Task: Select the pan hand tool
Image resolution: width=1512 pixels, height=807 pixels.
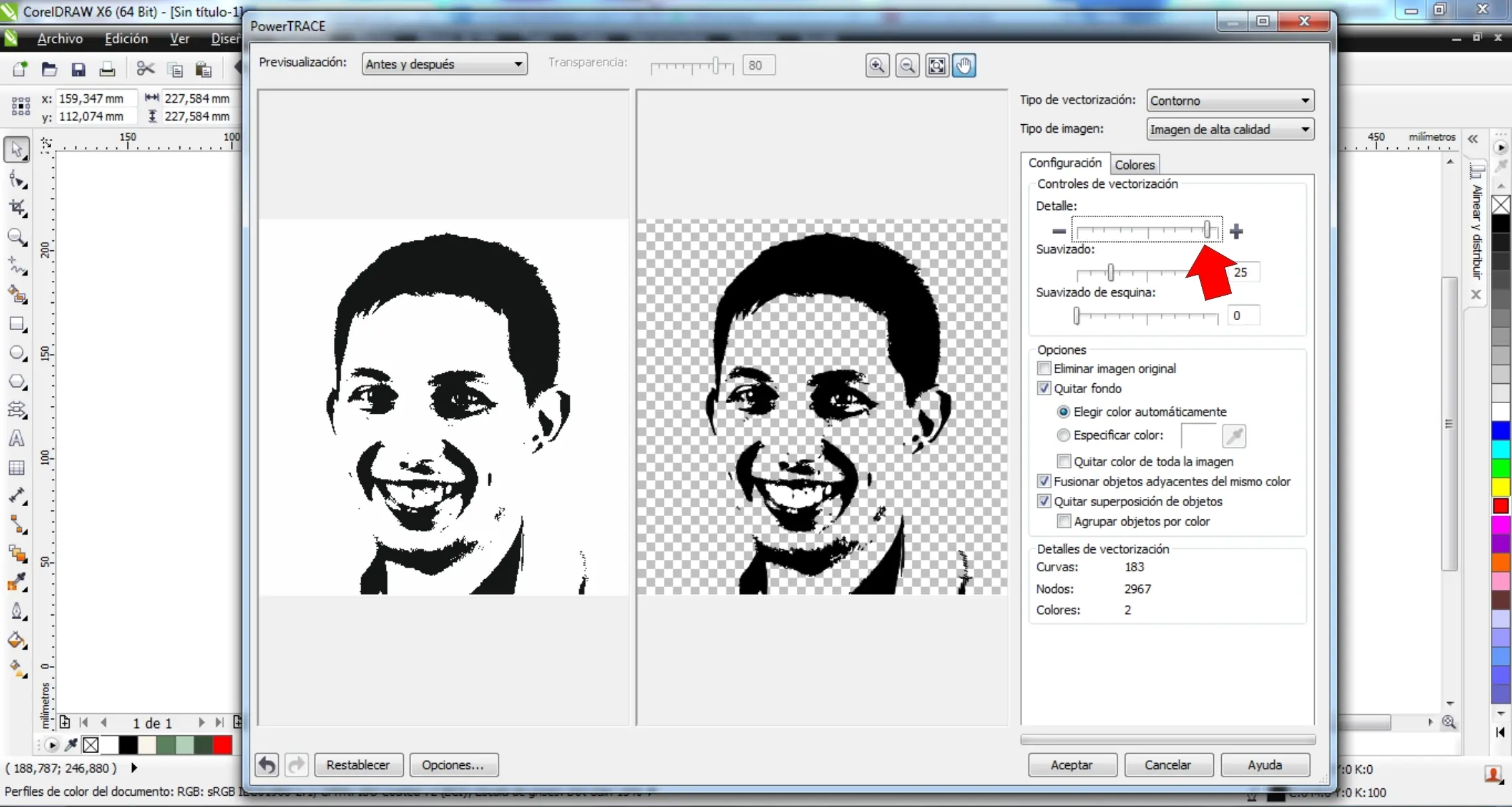Action: tap(964, 65)
